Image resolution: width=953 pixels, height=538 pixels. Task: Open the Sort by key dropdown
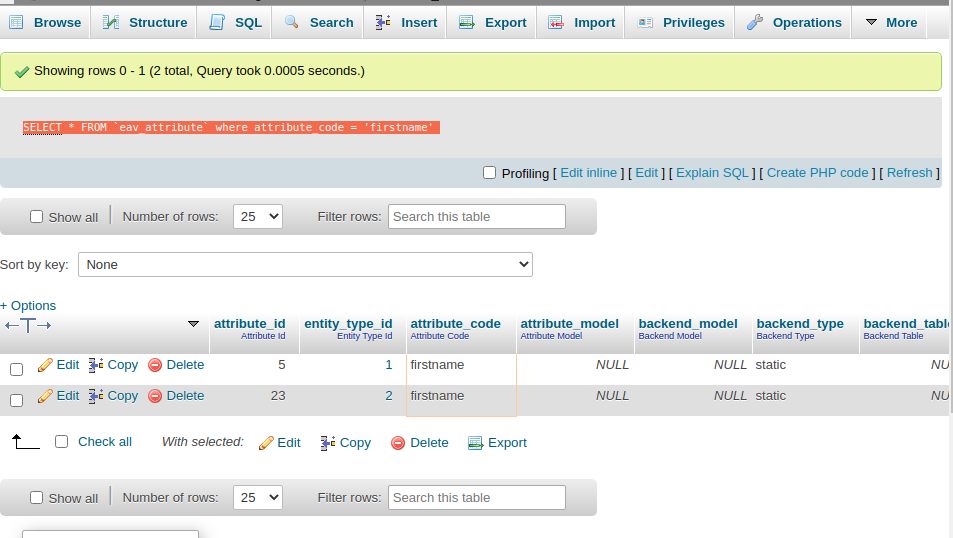click(x=305, y=264)
